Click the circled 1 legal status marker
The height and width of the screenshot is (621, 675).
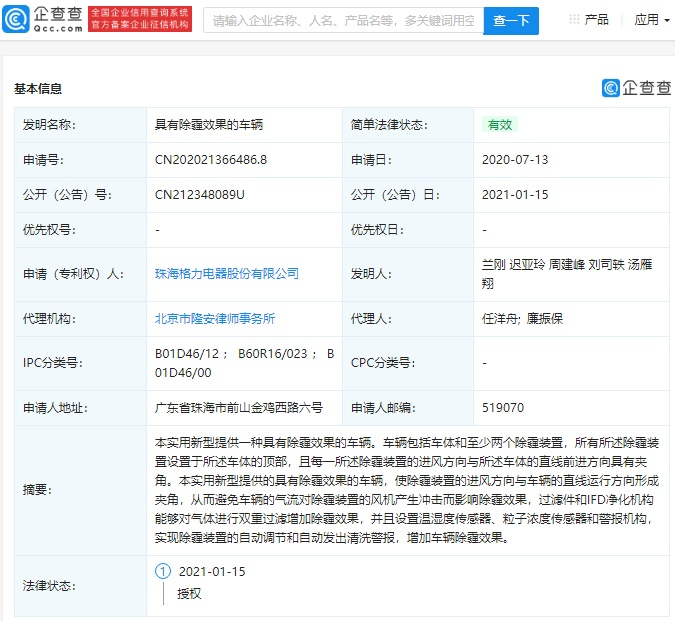[163, 571]
